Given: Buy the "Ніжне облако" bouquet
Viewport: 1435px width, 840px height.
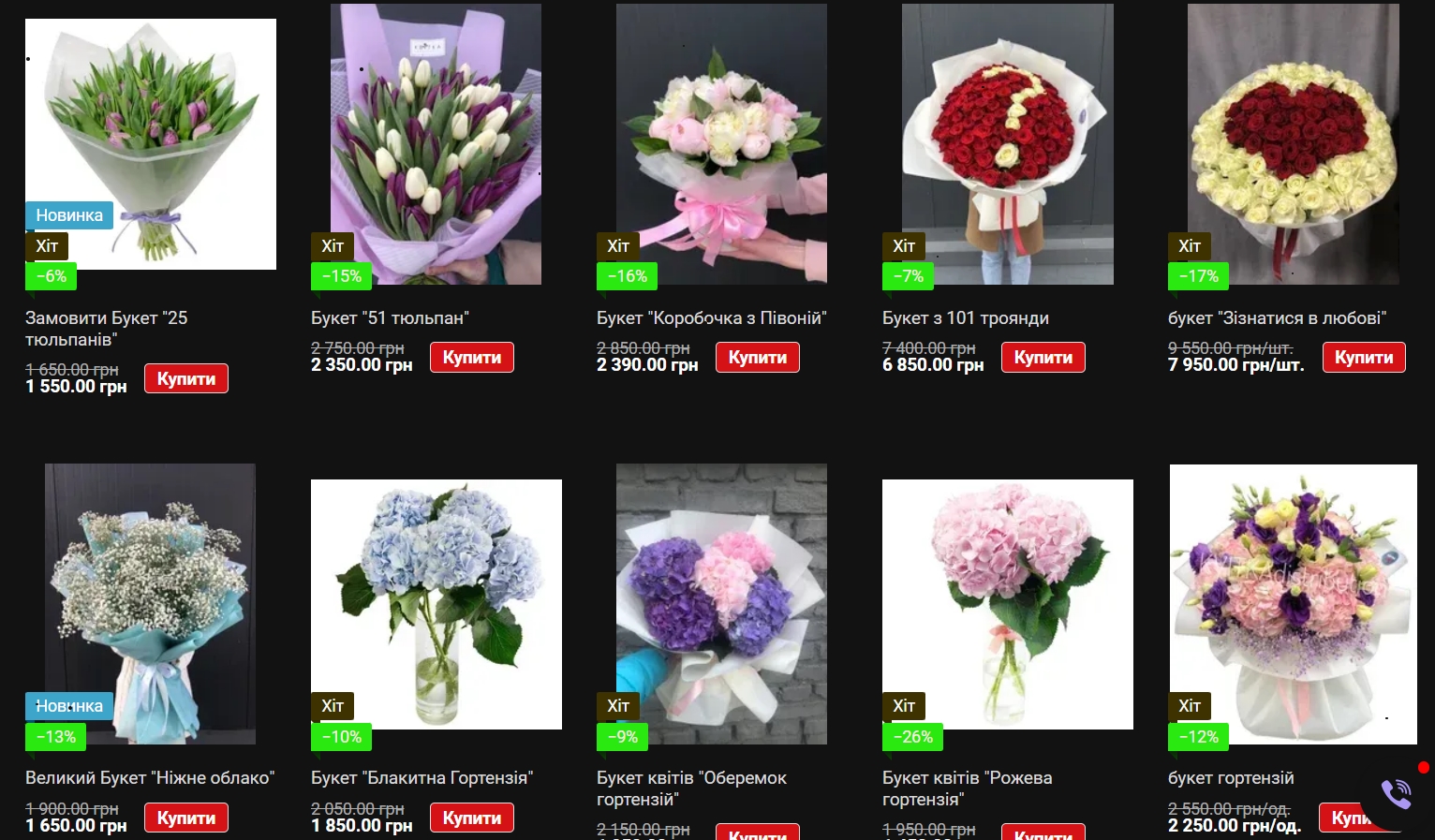Looking at the screenshot, I should (186, 818).
